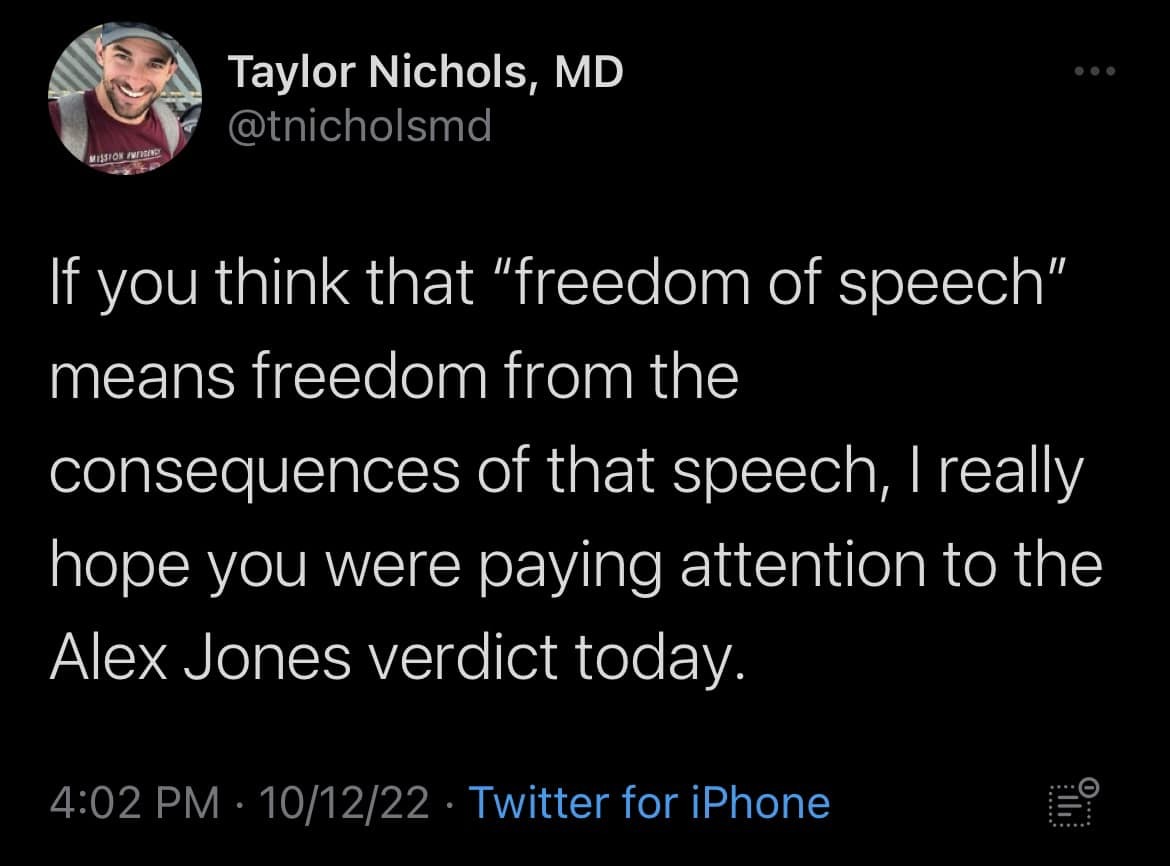Click the line starting "consequences of that speech"
The image size is (1170, 866).
coord(565,472)
